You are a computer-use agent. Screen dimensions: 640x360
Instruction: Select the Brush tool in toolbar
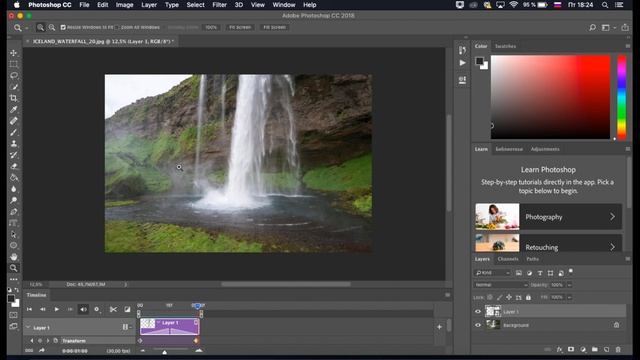tap(14, 132)
